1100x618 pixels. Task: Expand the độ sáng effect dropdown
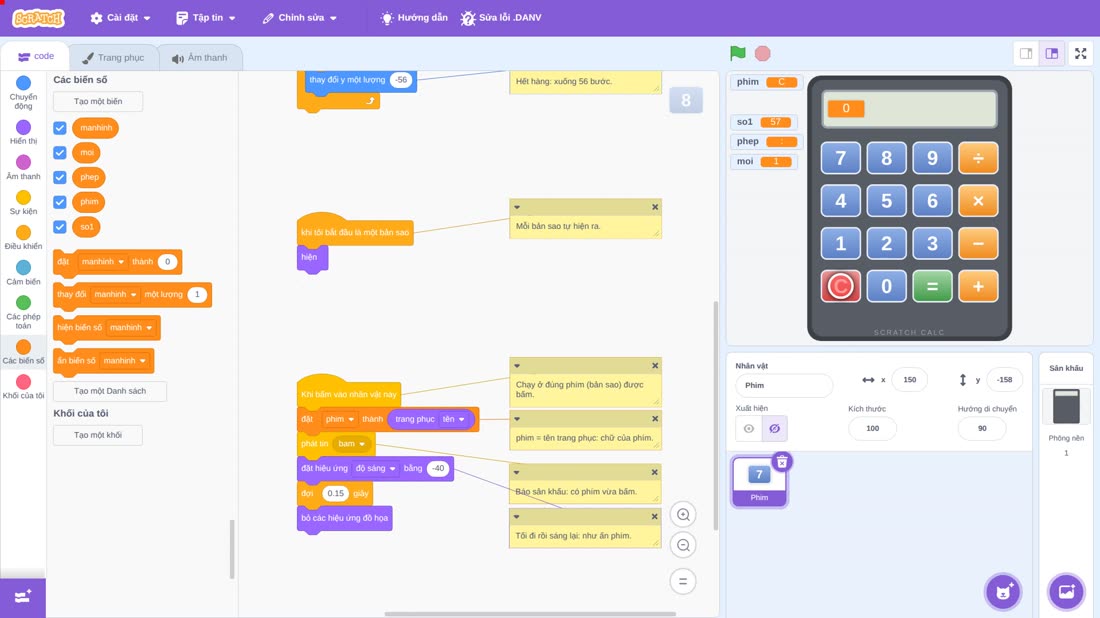[x=375, y=469]
